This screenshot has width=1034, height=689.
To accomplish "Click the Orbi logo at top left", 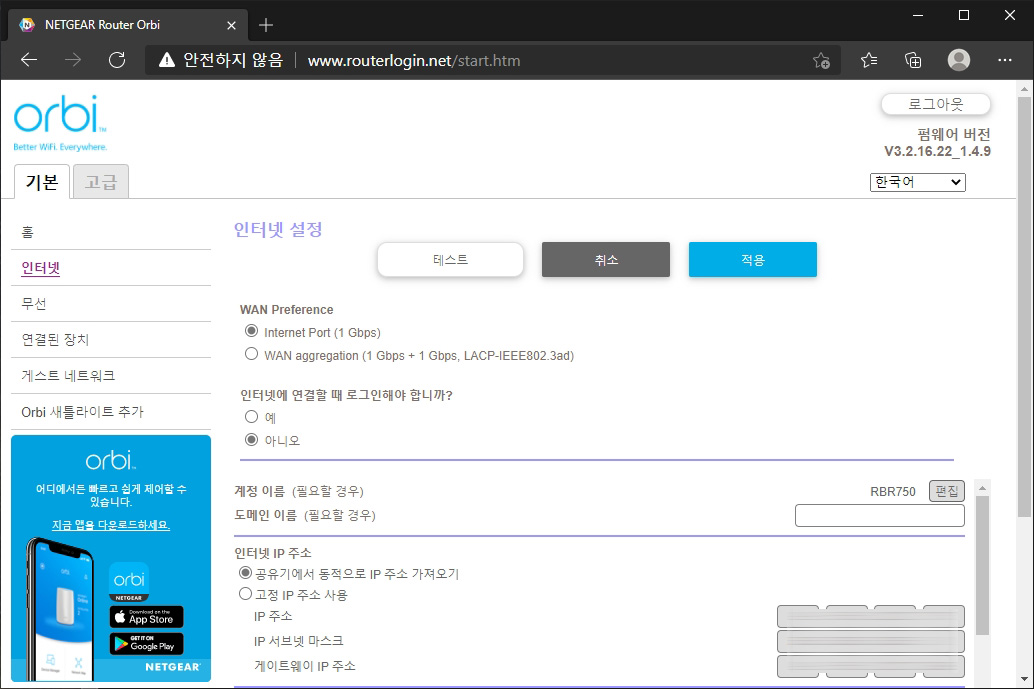I will (x=60, y=123).
